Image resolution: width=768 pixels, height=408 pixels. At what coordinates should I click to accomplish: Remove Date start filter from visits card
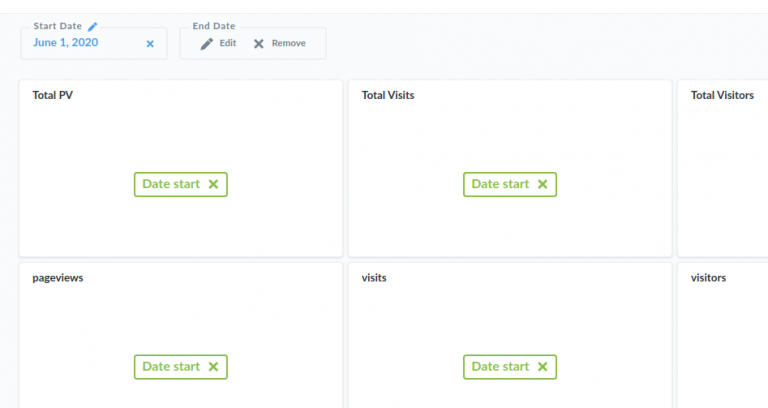[542, 367]
